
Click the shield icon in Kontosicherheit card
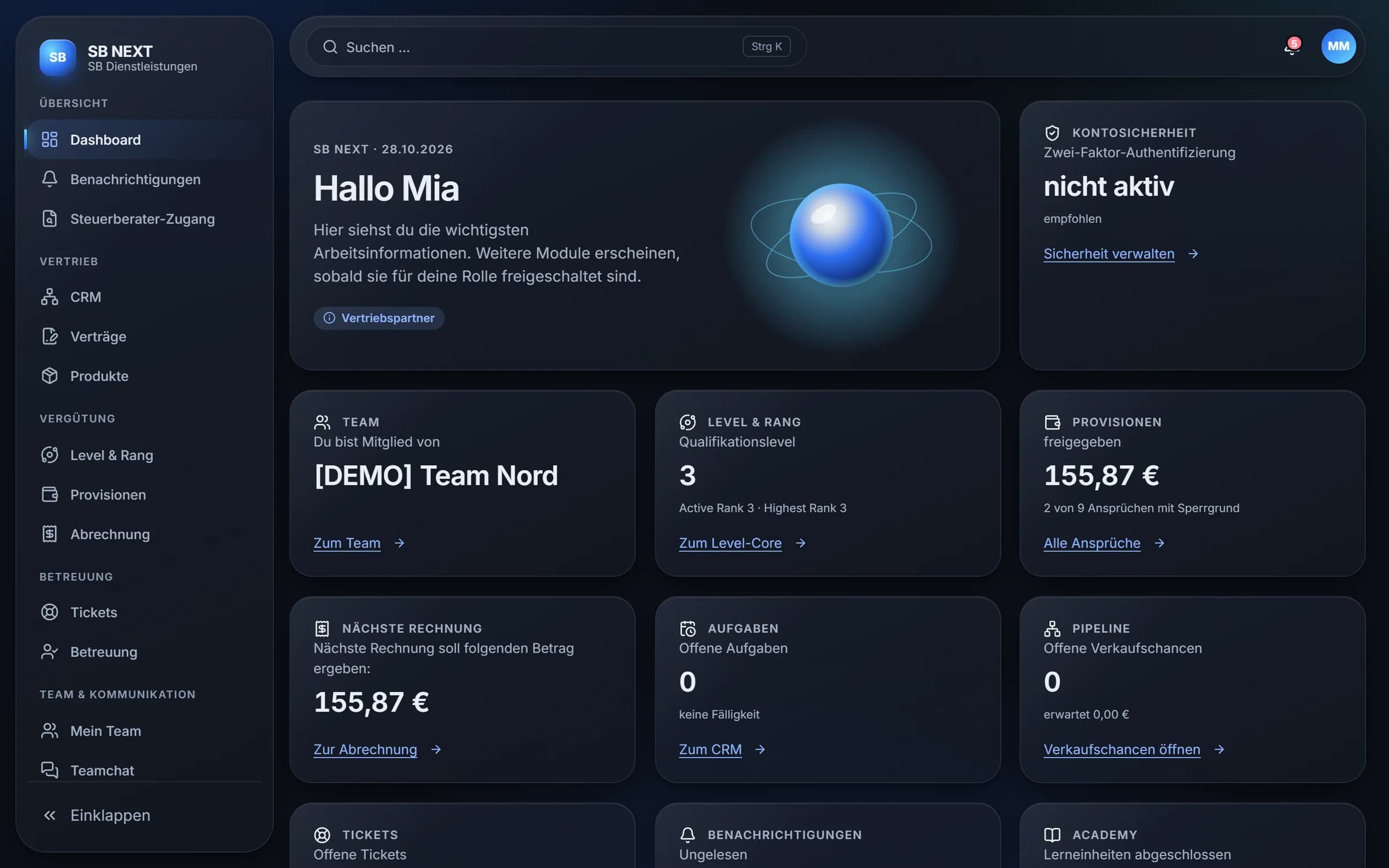pyautogui.click(x=1052, y=133)
